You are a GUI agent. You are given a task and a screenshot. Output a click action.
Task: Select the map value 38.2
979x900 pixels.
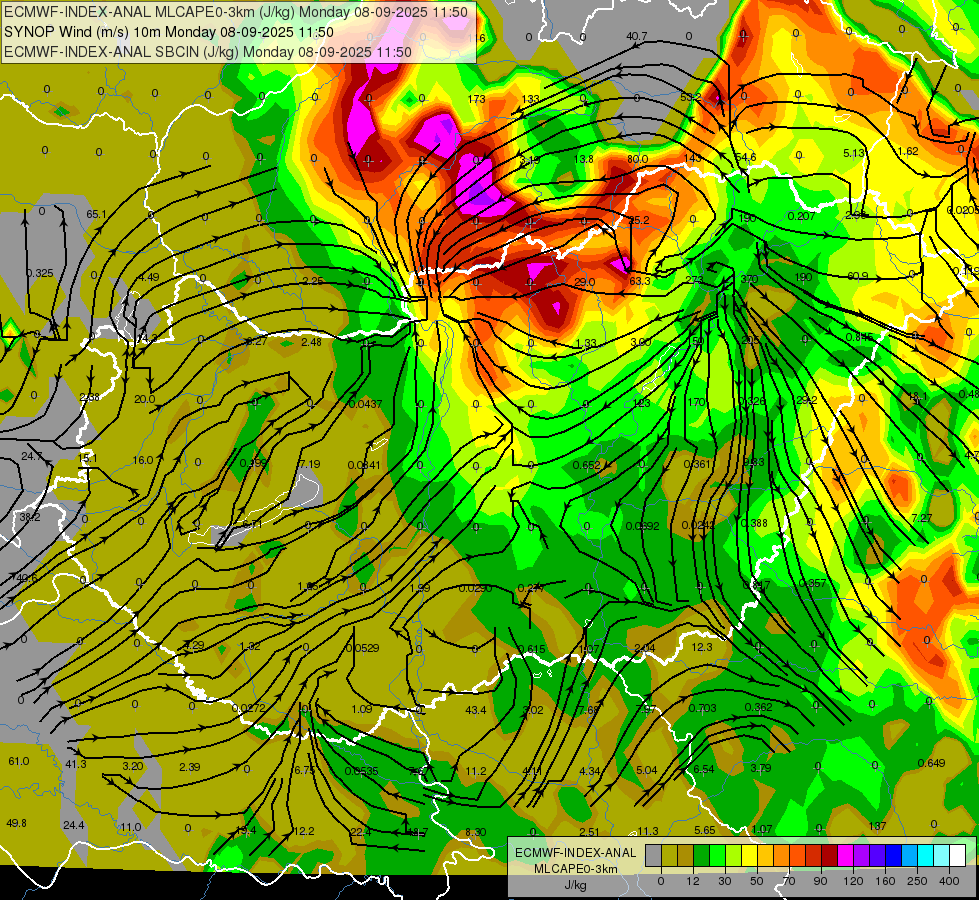point(30,517)
